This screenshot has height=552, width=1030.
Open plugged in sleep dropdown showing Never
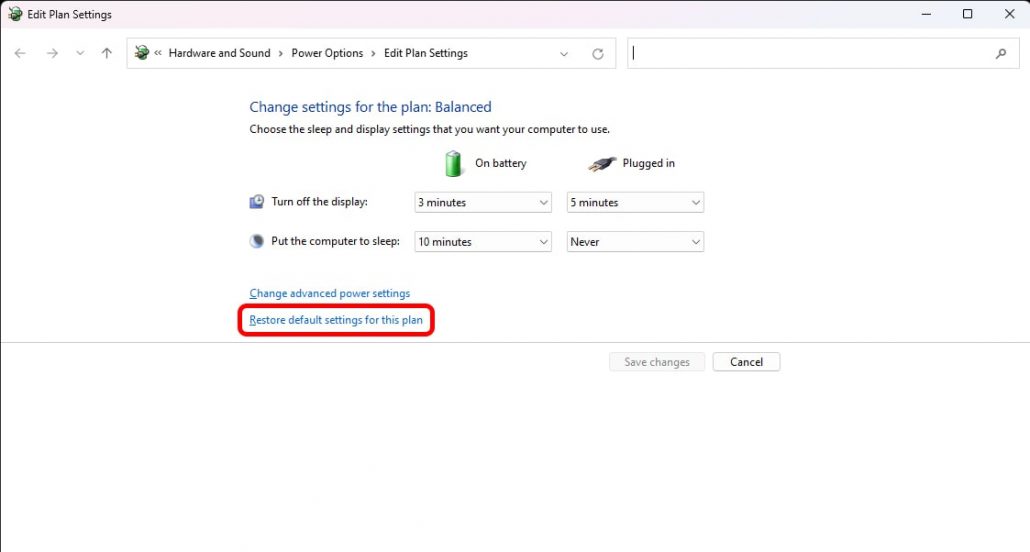coord(635,242)
